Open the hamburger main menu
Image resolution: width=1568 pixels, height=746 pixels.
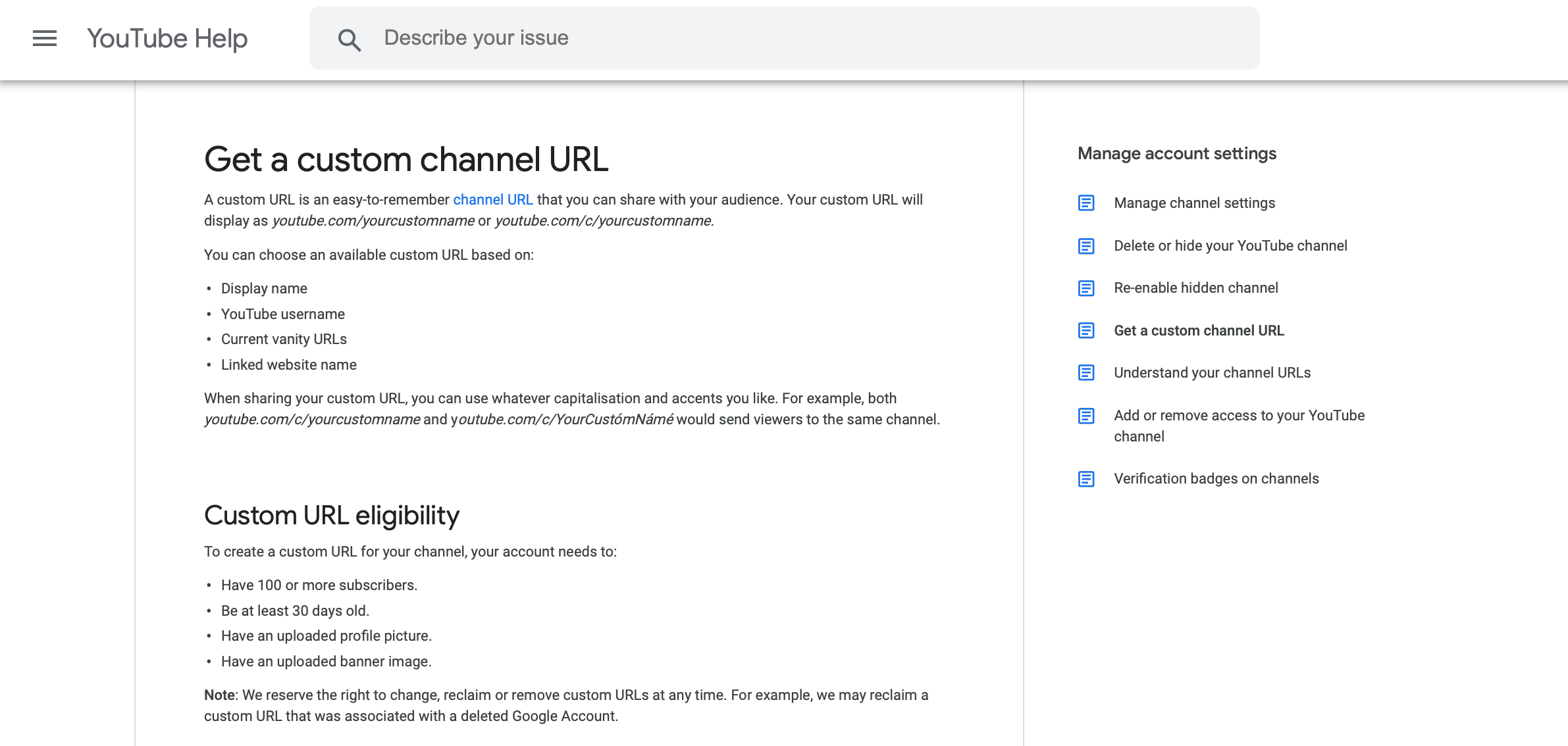[45, 38]
